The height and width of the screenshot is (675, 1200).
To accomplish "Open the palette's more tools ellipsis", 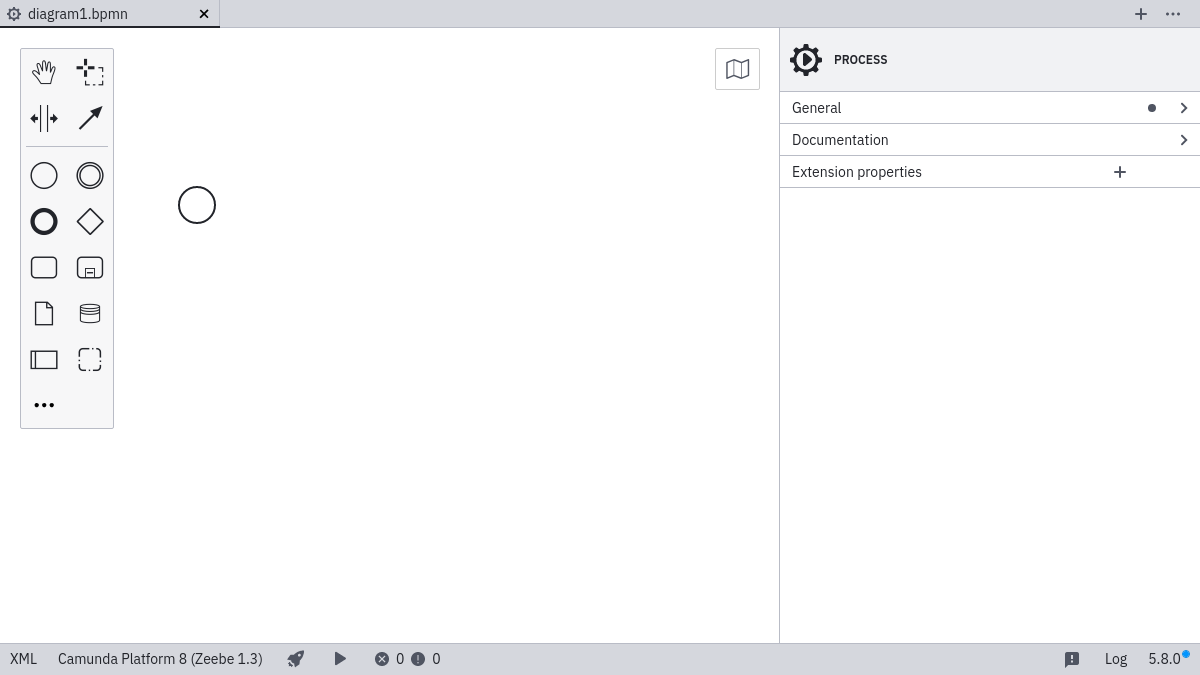I will point(44,405).
